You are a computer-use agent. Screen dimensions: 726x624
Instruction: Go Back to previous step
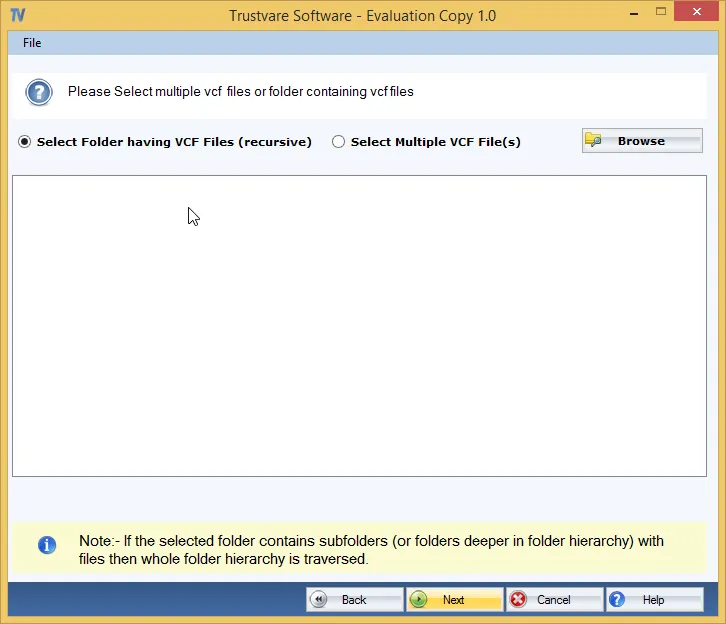pyautogui.click(x=354, y=599)
